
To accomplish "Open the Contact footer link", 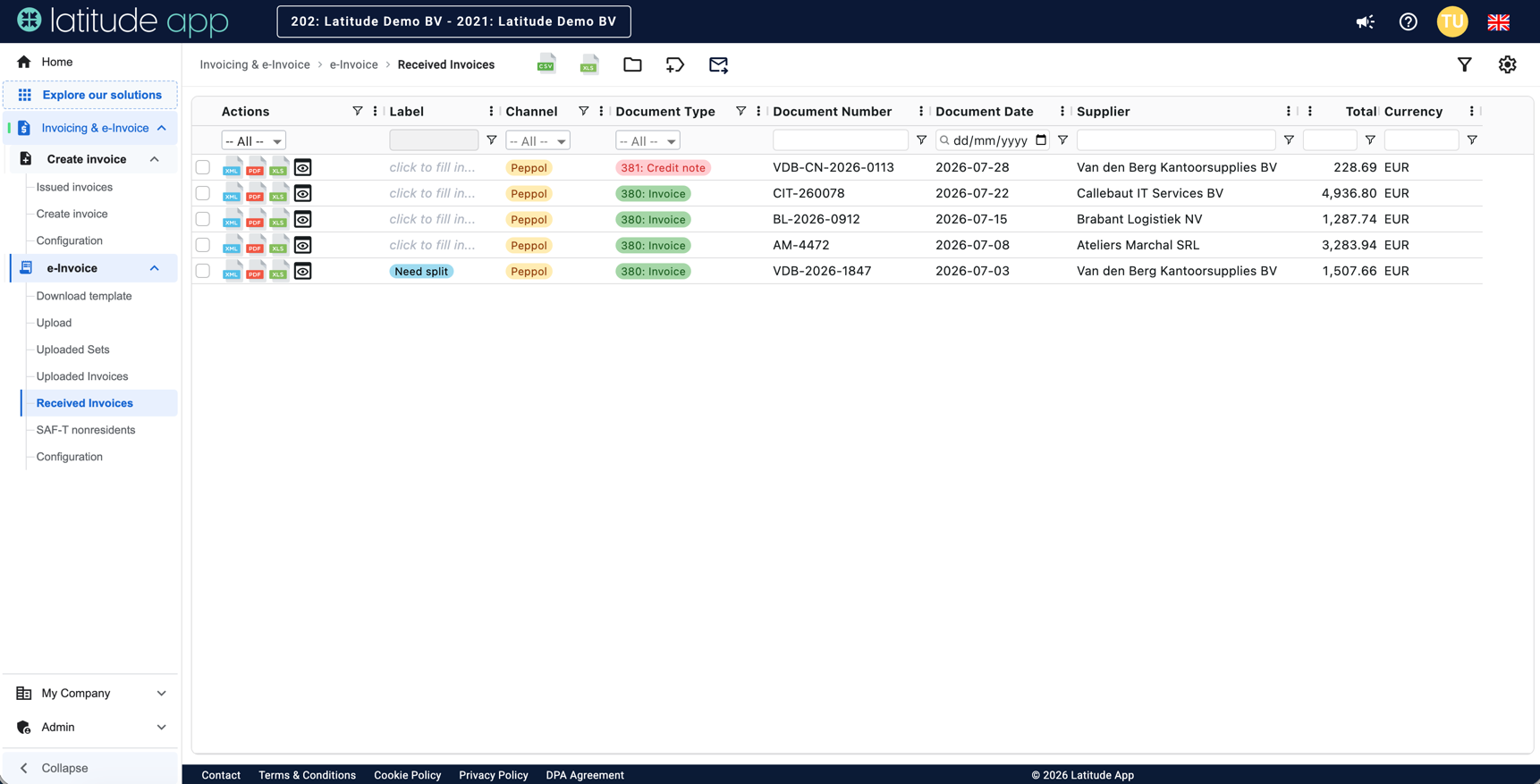I will click(221, 775).
